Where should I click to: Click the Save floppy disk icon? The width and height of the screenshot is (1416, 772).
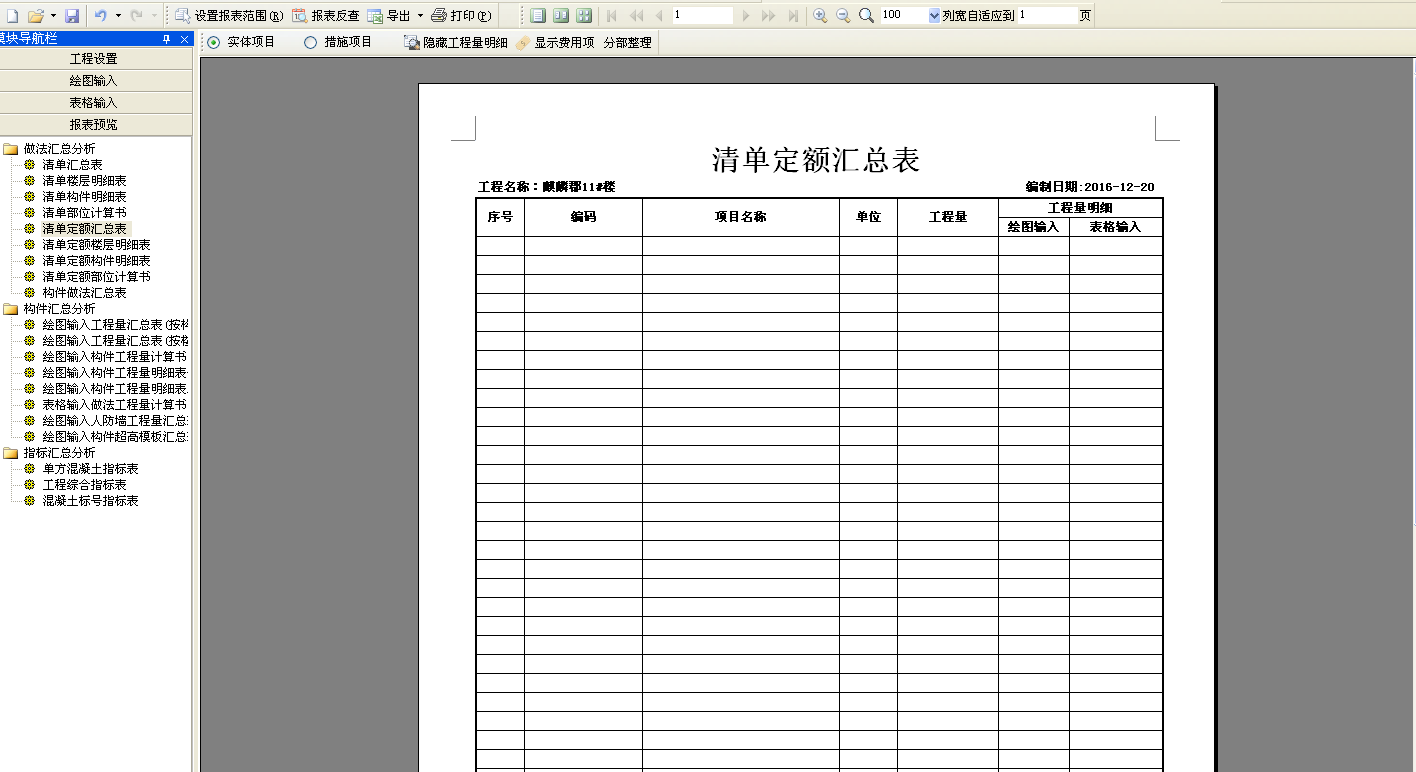point(72,16)
